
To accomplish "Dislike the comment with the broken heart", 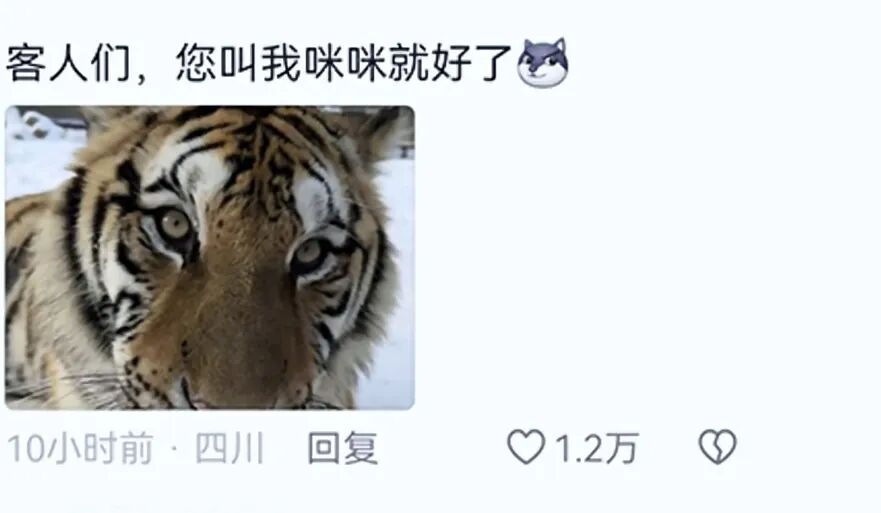I will point(717,447).
